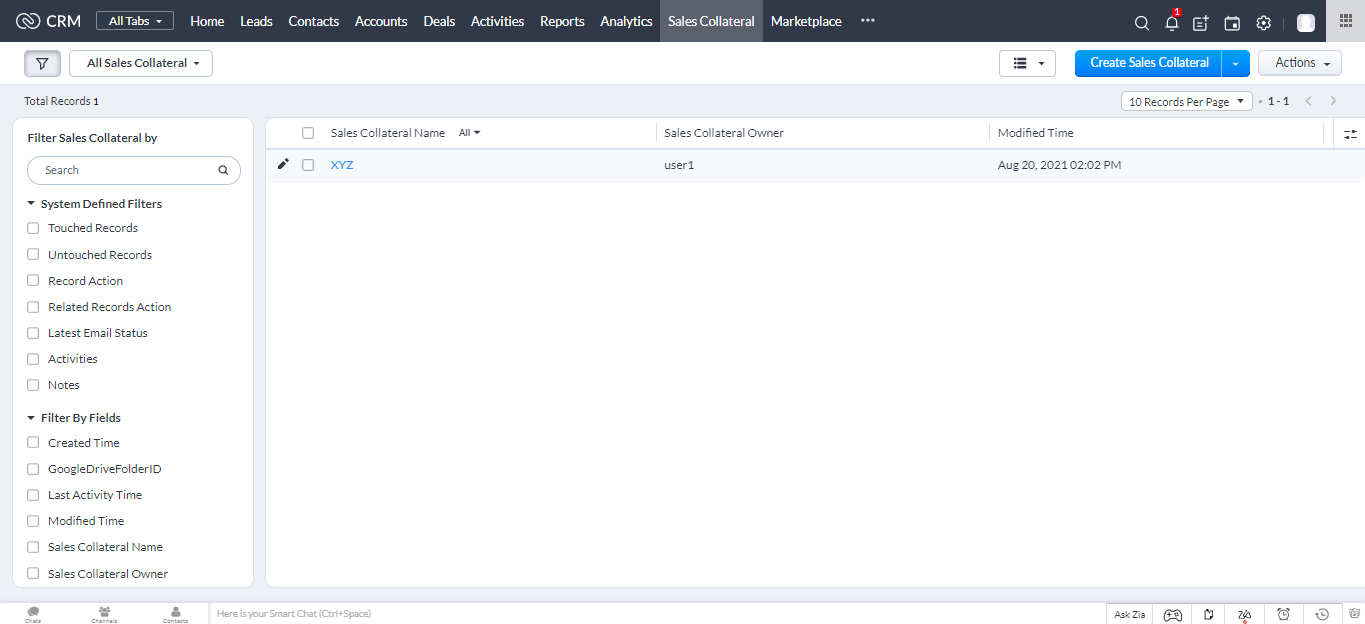
Task: Open Chats in the bottom bar
Action: [33, 614]
